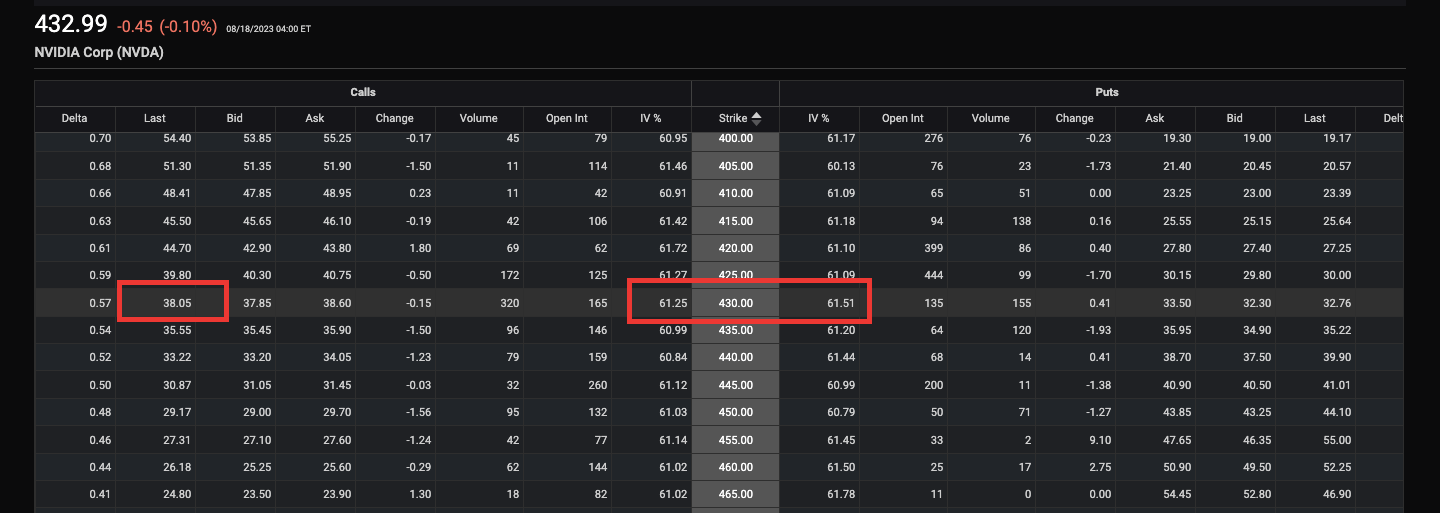Screen dimensions: 1440x513
Task: Click the Calls Bid value 37.85
Action: tap(258, 303)
